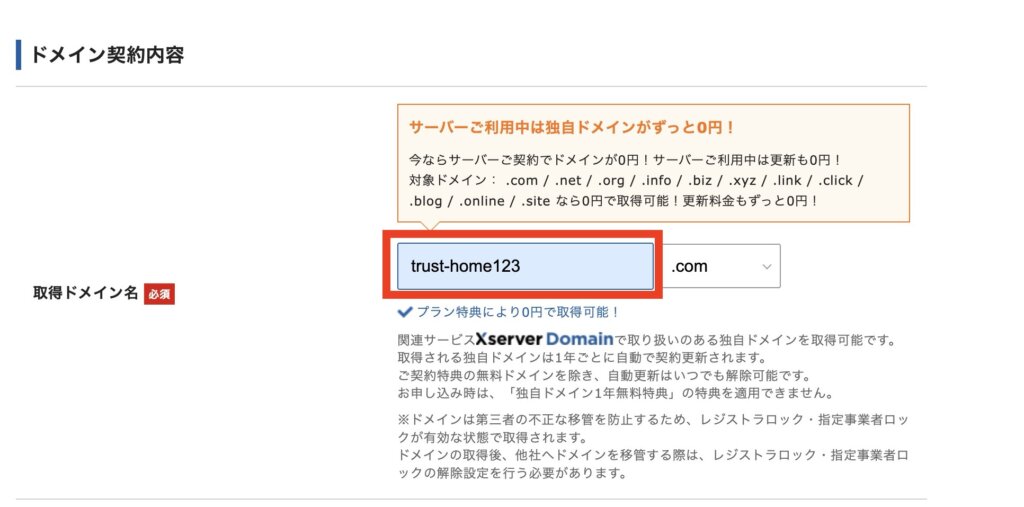Viewport: 1024px width, 507px height.
Task: Click the プラン特典により0円で取得可能 message
Action: 517,312
